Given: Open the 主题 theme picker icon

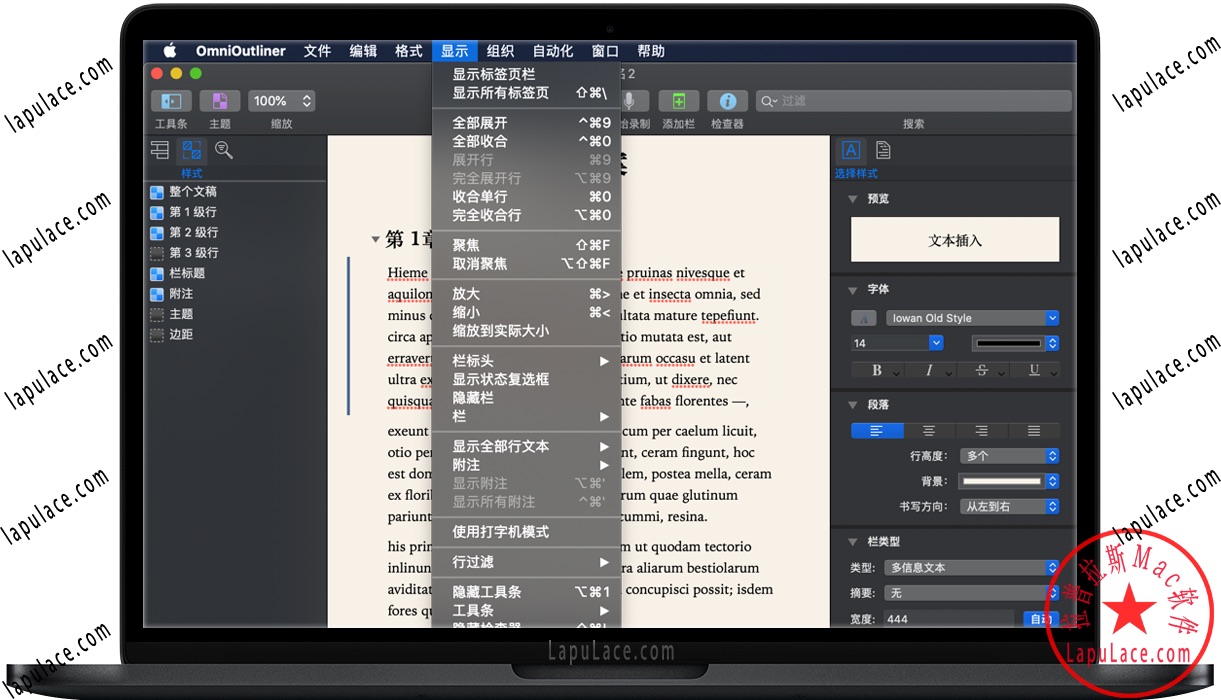Looking at the screenshot, I should coord(220,101).
